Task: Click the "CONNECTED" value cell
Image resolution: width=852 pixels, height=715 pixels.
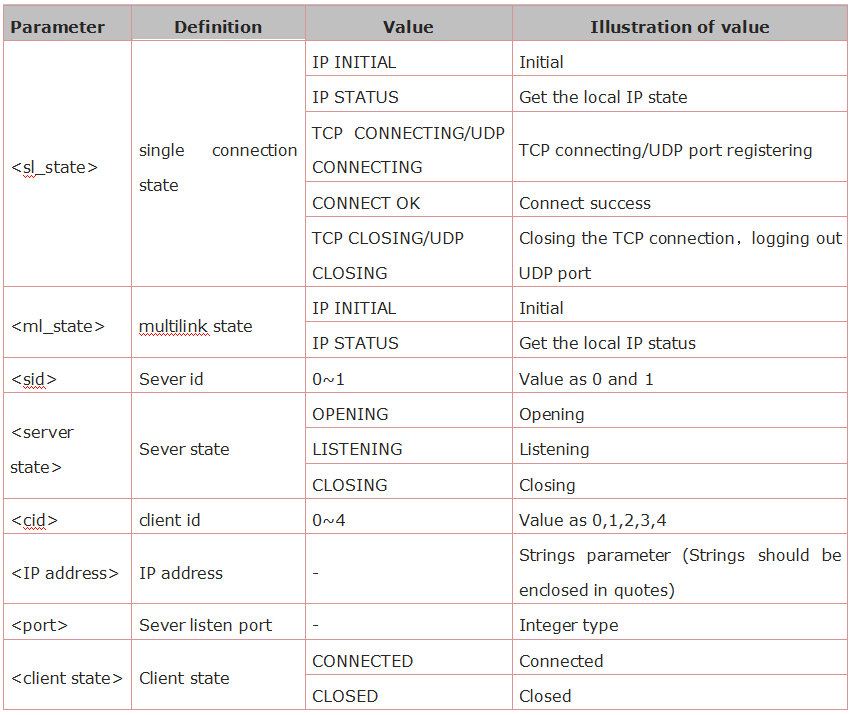Action: click(362, 661)
